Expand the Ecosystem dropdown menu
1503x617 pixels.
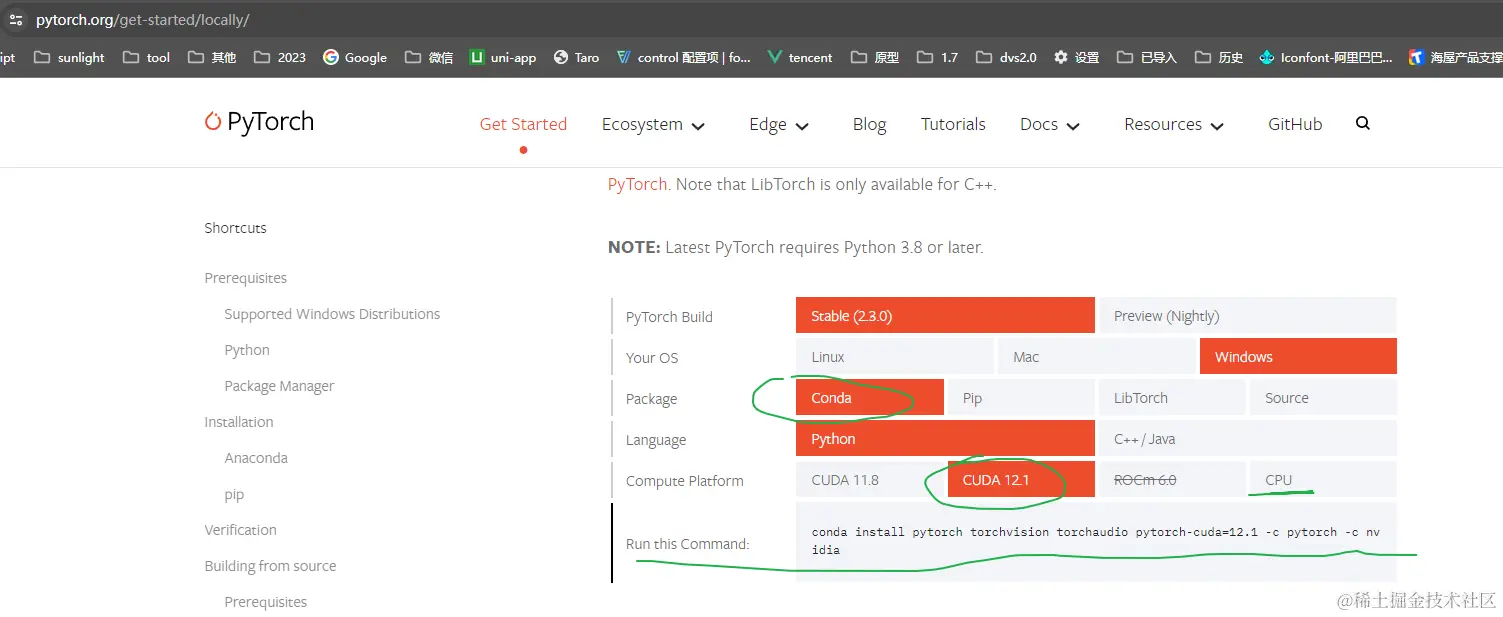[653, 124]
